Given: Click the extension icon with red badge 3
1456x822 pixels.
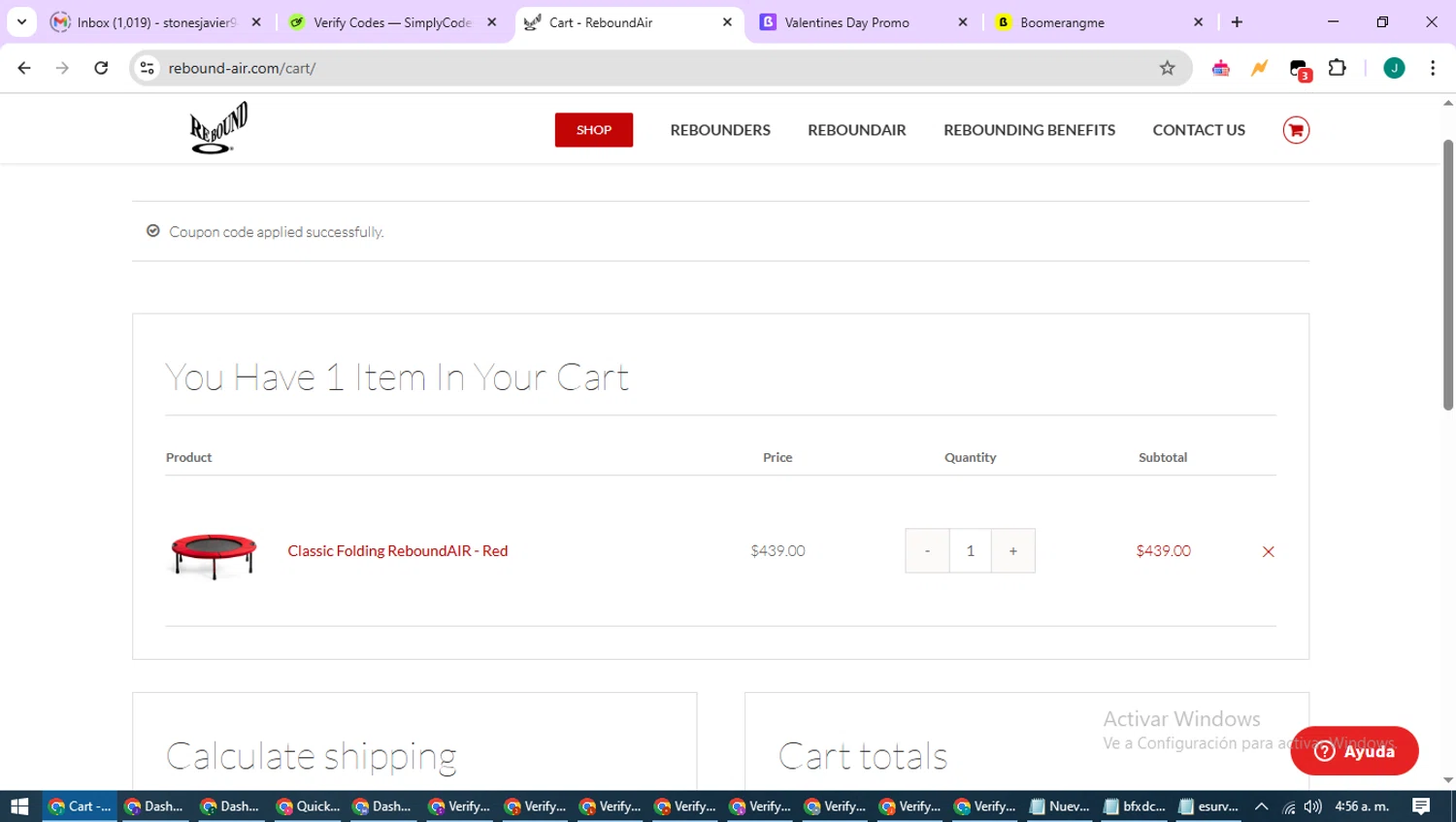Looking at the screenshot, I should [x=1300, y=69].
